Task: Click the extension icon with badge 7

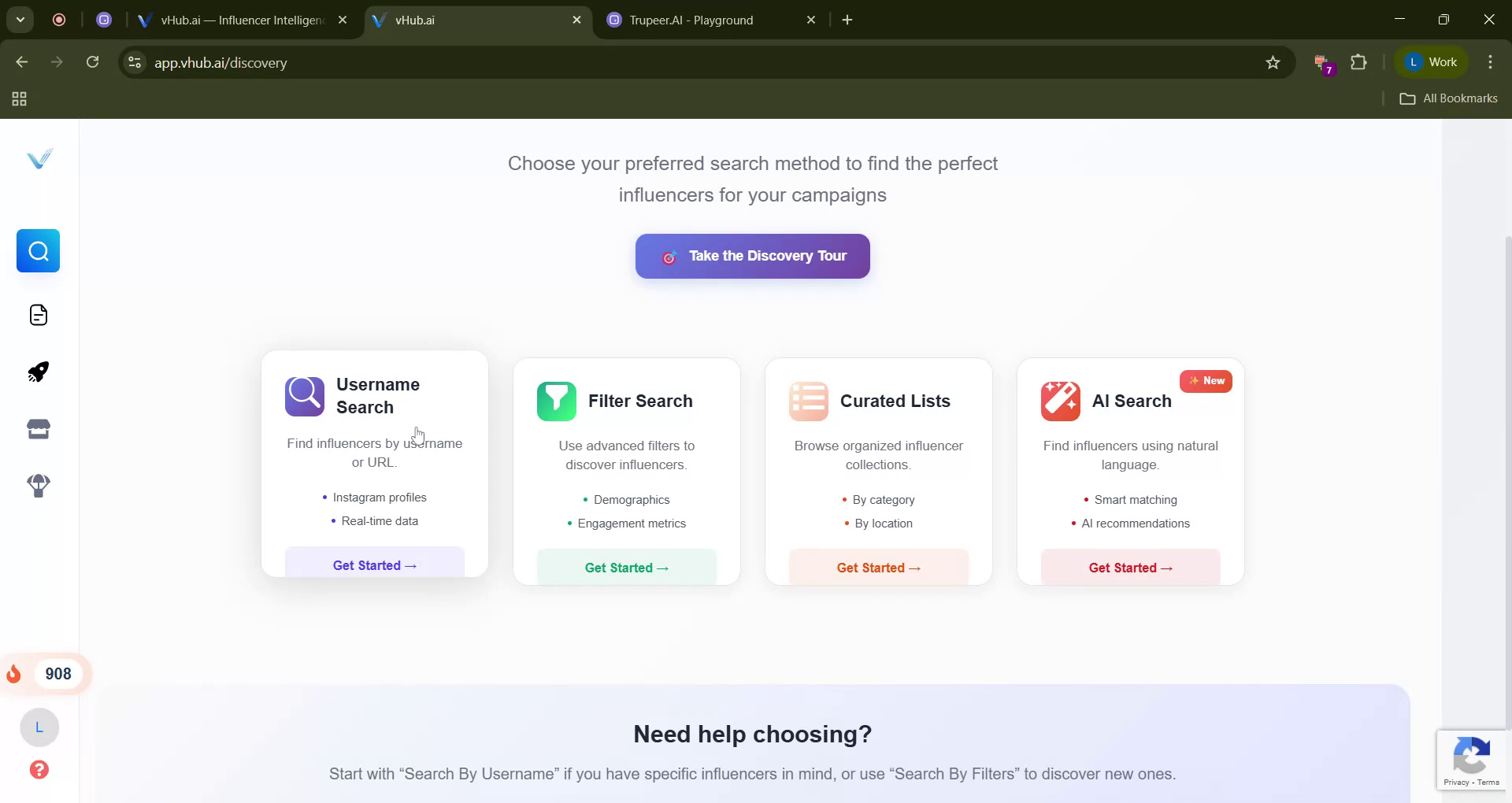Action: 1321,63
